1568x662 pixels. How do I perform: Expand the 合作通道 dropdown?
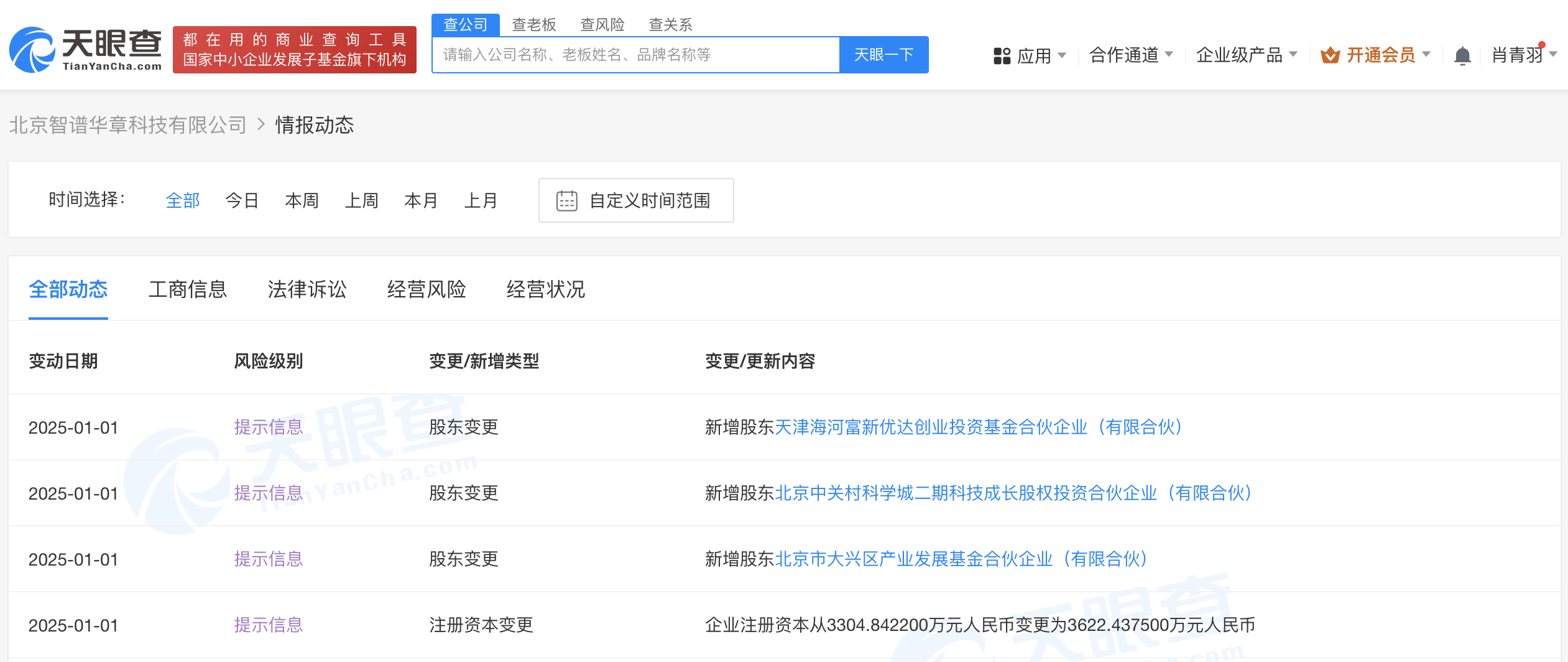[1130, 55]
